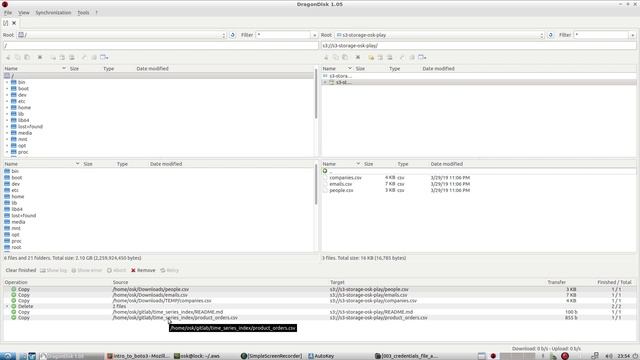The image size is (640, 360).
Task: Click the left tree vertical scrollbar
Action: 316,94
